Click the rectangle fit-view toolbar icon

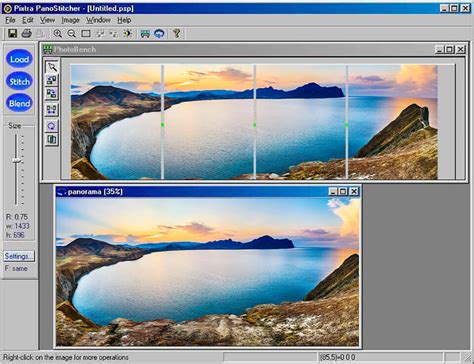86,33
